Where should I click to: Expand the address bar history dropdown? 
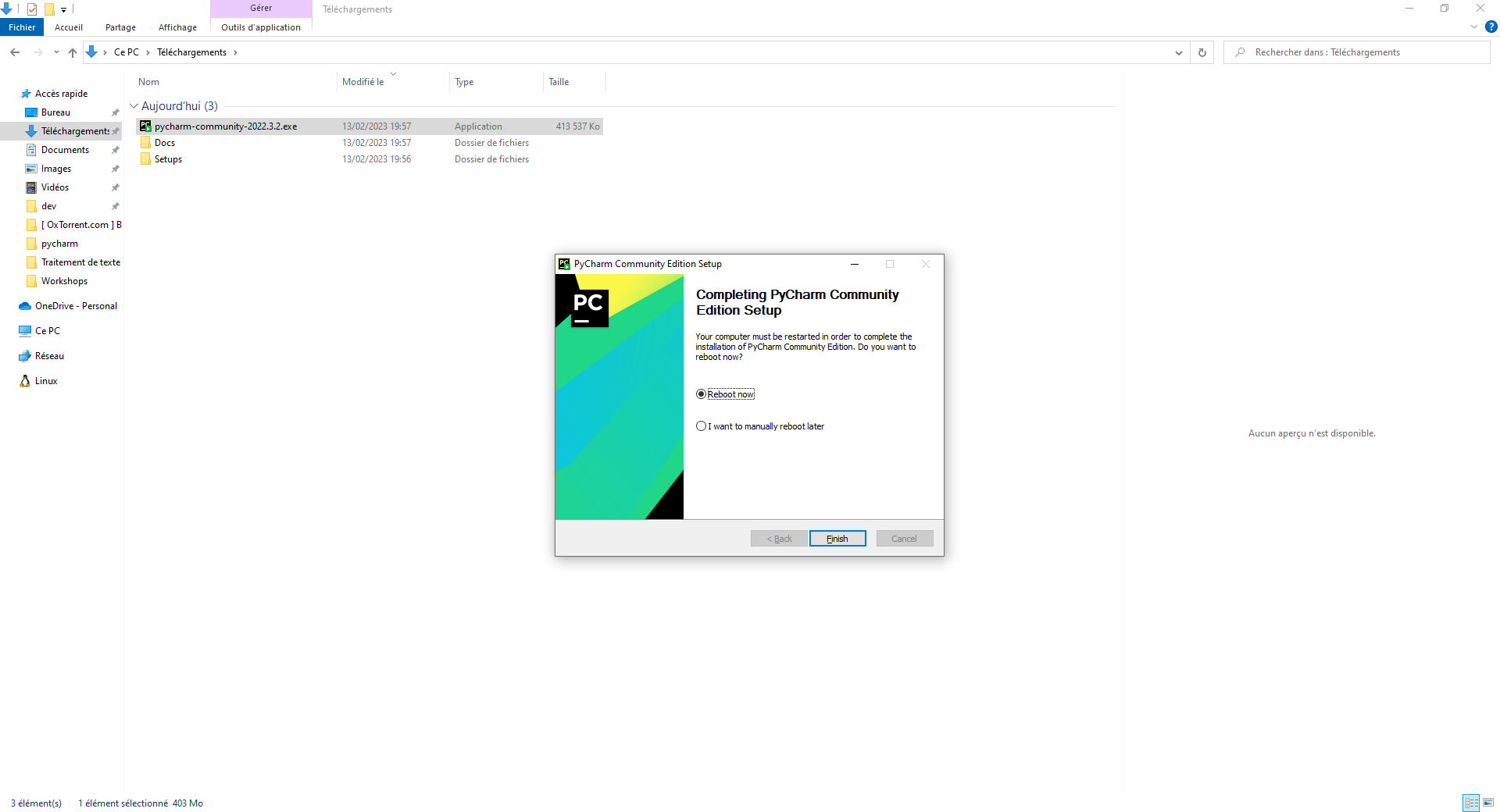[1178, 52]
